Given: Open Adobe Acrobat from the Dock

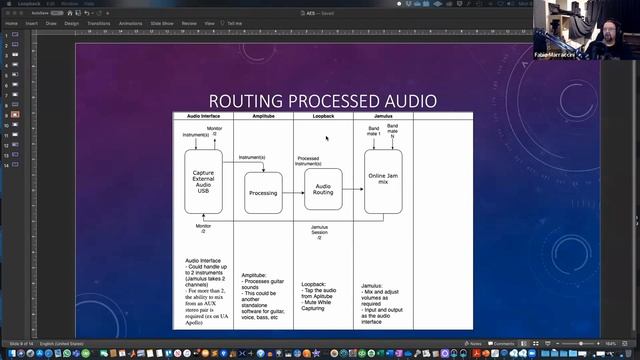Looking at the screenshot, I should tap(476, 353).
